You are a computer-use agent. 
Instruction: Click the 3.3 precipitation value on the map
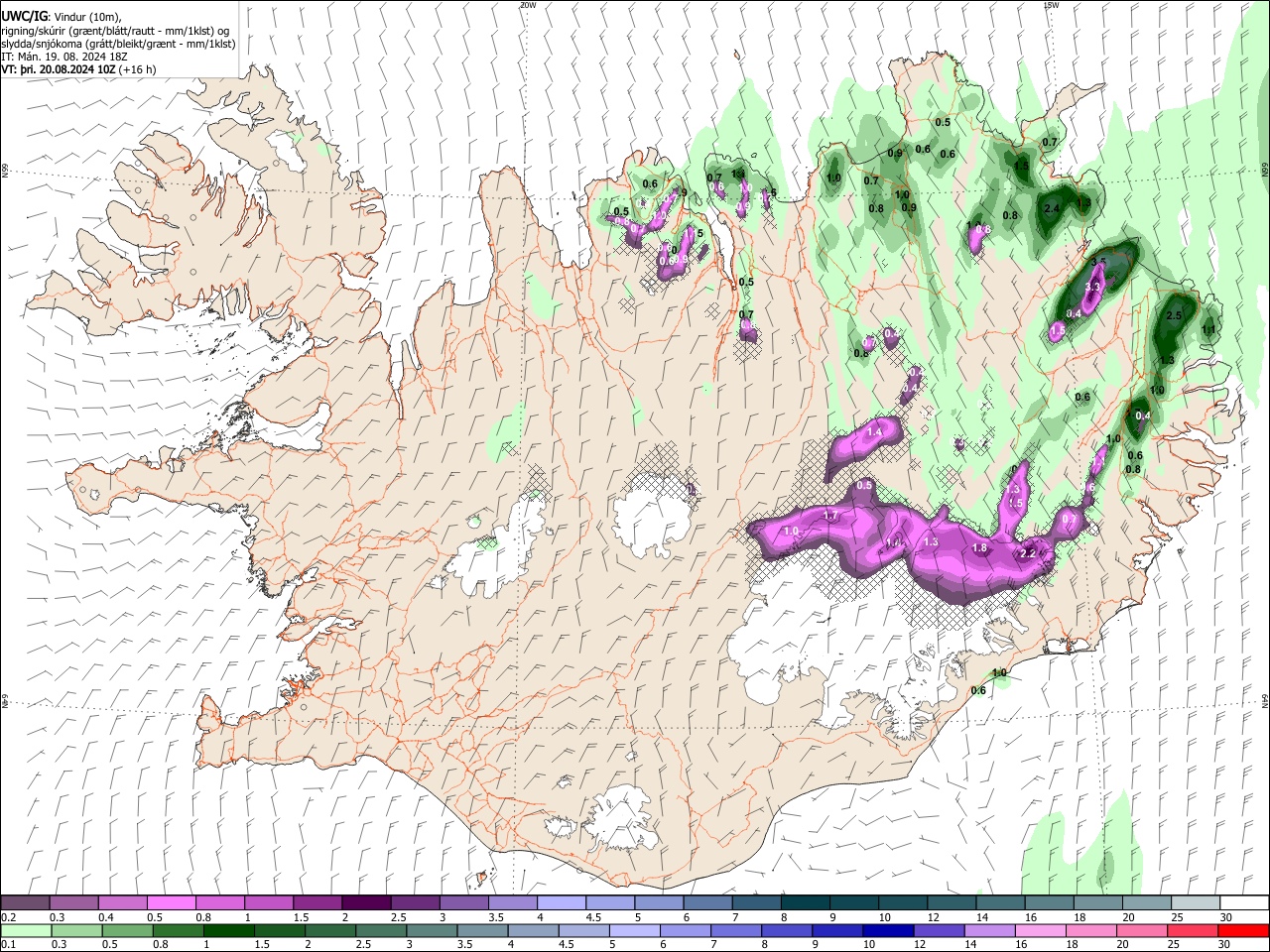(x=1093, y=288)
